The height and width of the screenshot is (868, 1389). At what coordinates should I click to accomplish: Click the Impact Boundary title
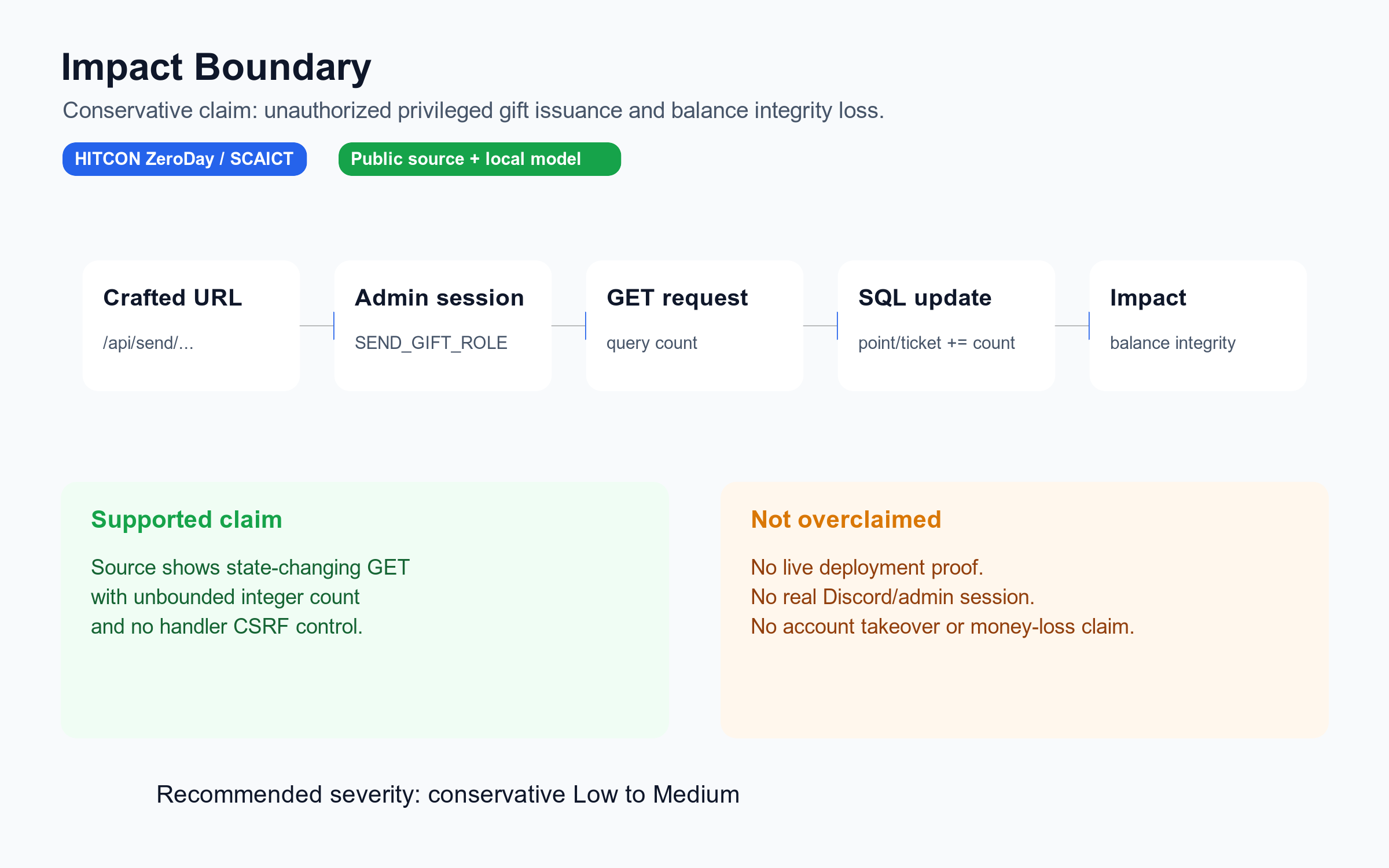(216, 68)
